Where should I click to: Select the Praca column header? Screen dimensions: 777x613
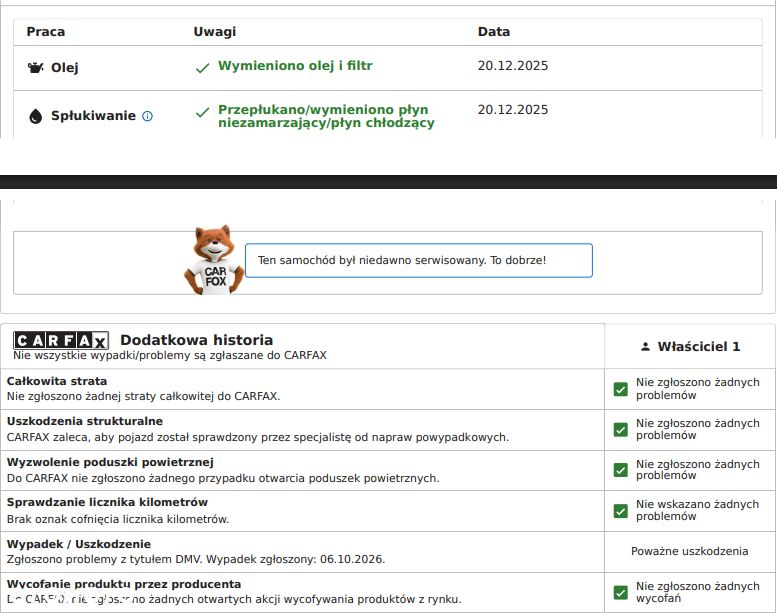(x=46, y=32)
